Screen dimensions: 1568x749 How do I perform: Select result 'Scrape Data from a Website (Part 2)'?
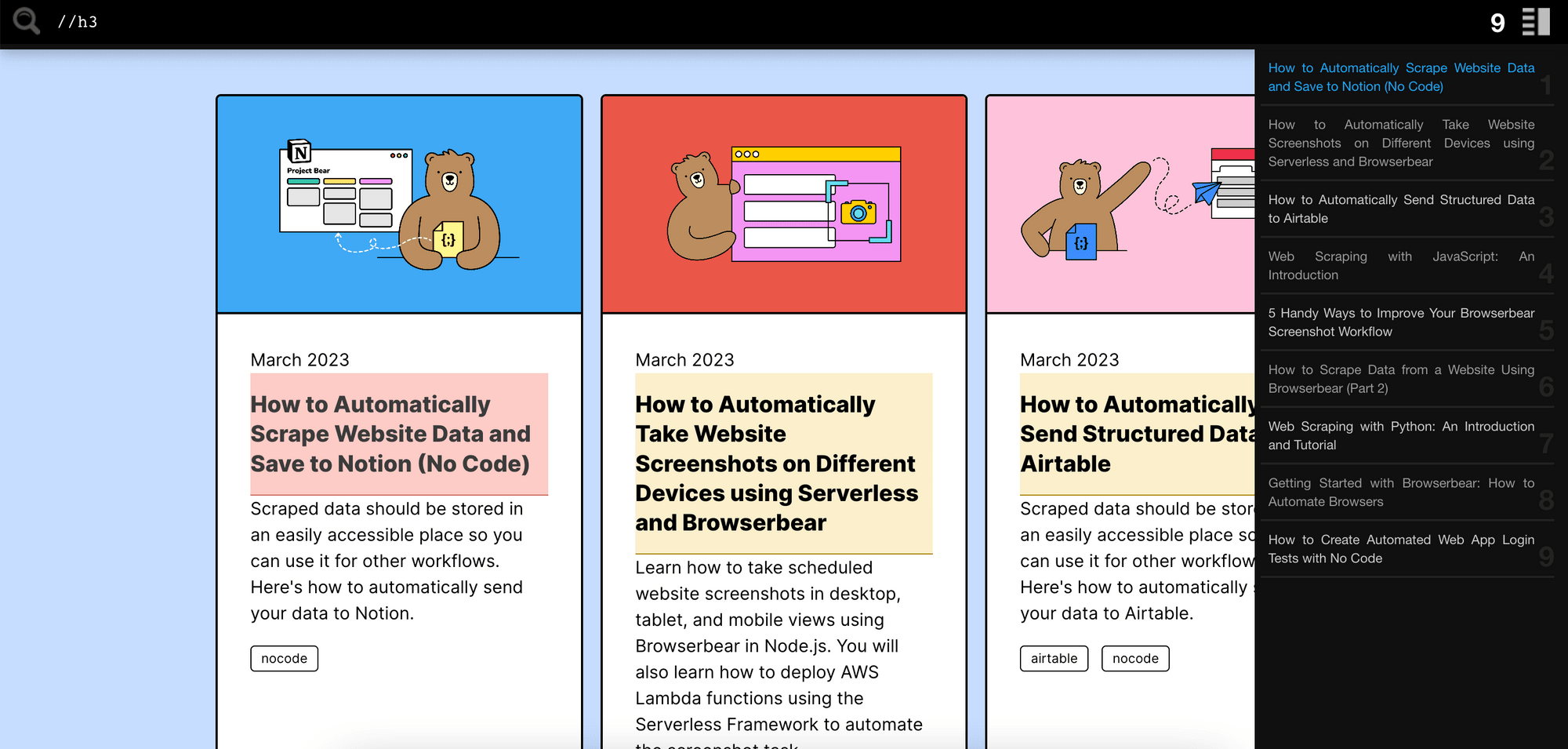tap(1401, 379)
